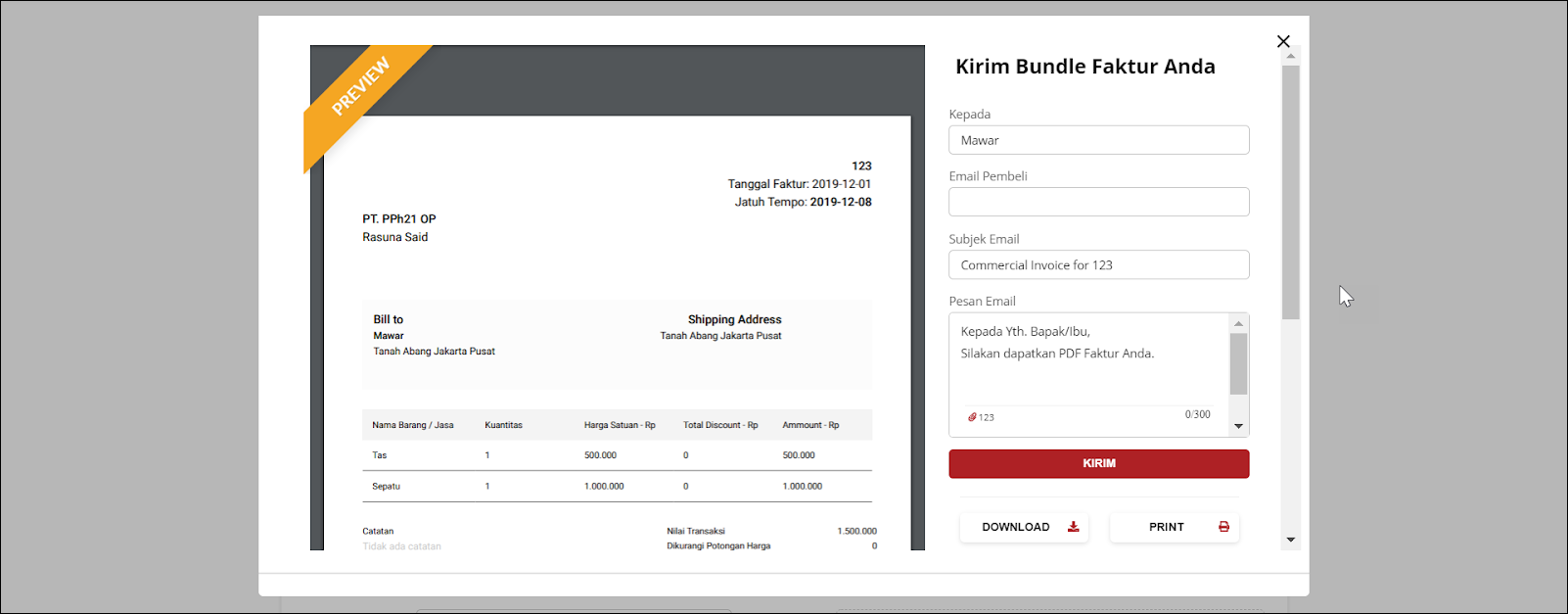Click the paperclip attachment icon labeled 123

pyautogui.click(x=972, y=417)
